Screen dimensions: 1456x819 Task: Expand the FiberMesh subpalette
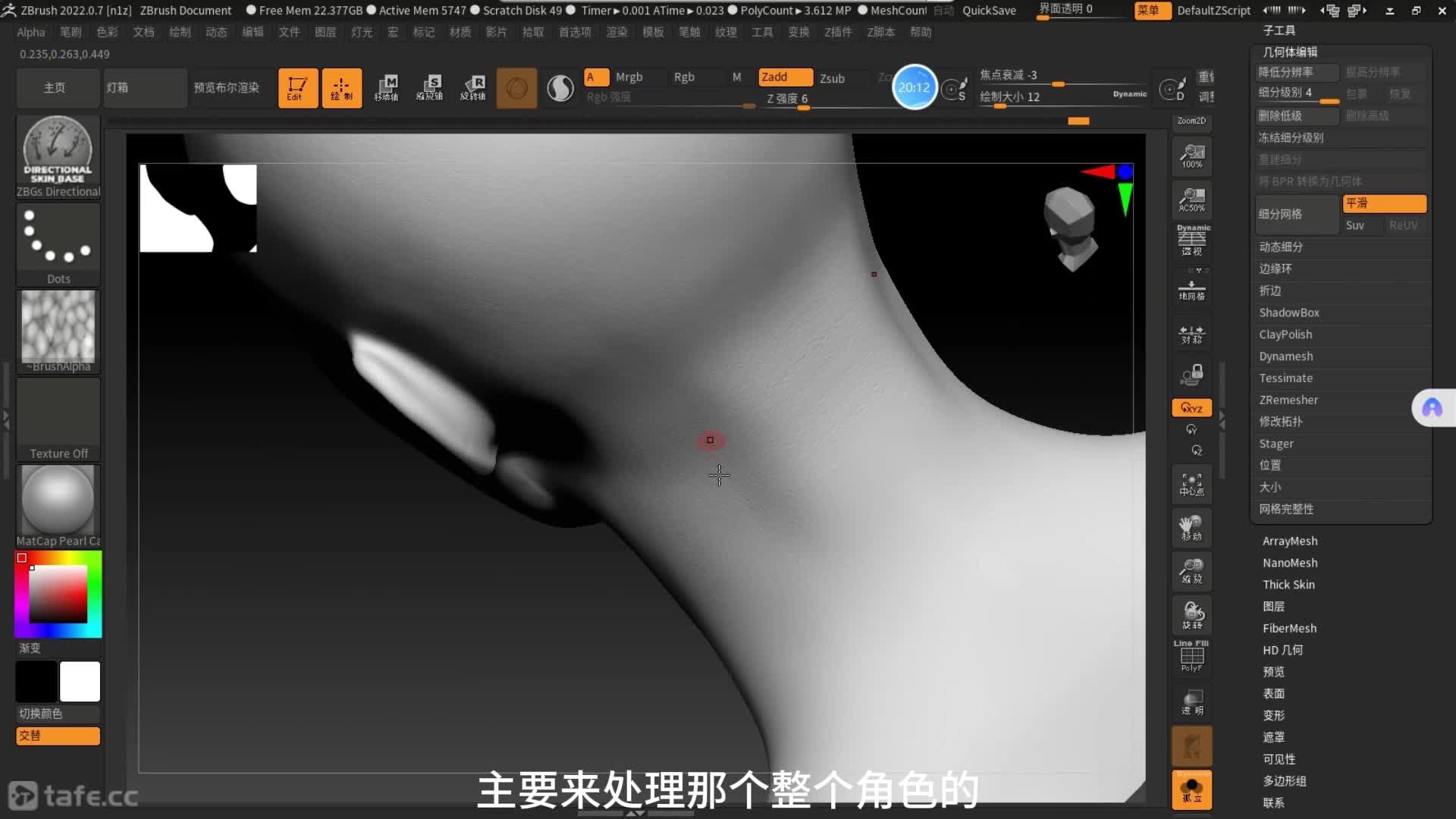[x=1289, y=628]
